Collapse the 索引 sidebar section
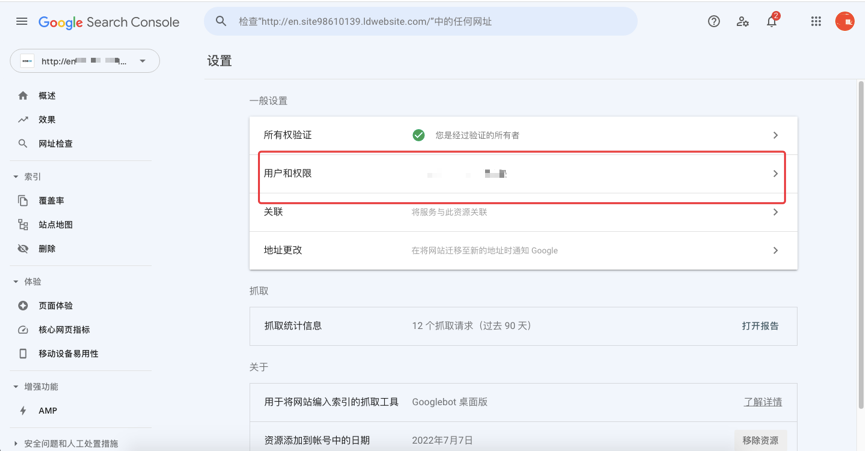 15,176
